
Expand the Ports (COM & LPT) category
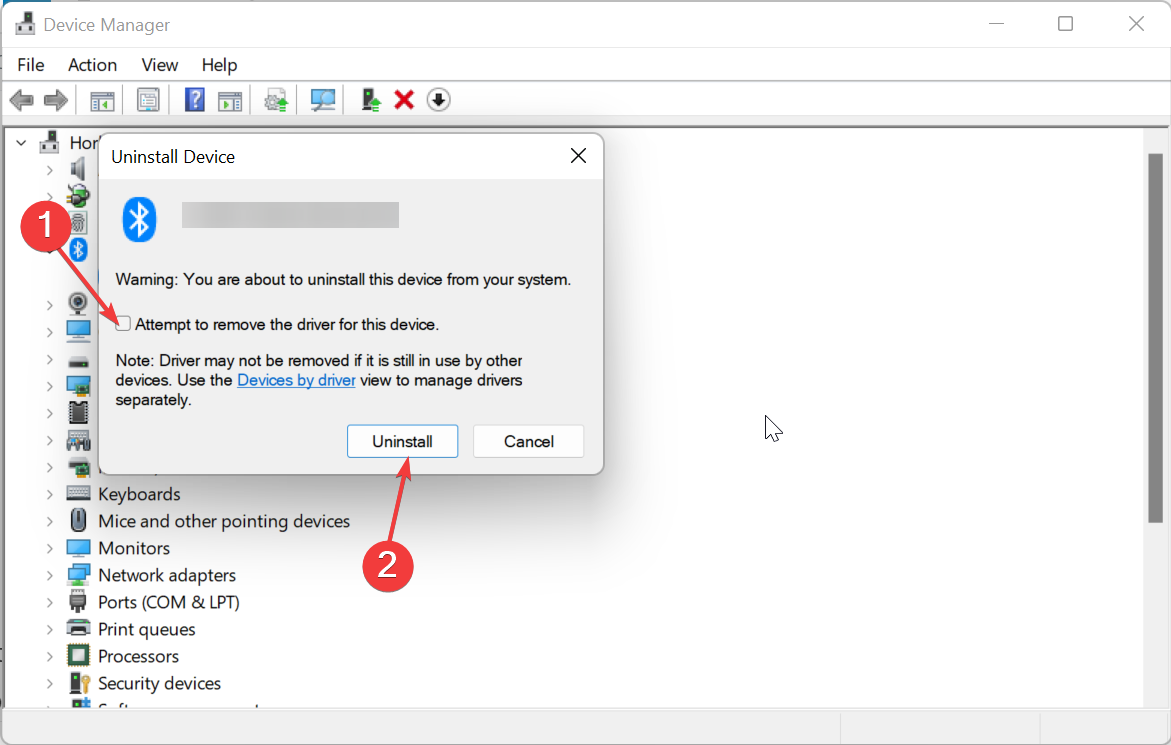[x=49, y=602]
